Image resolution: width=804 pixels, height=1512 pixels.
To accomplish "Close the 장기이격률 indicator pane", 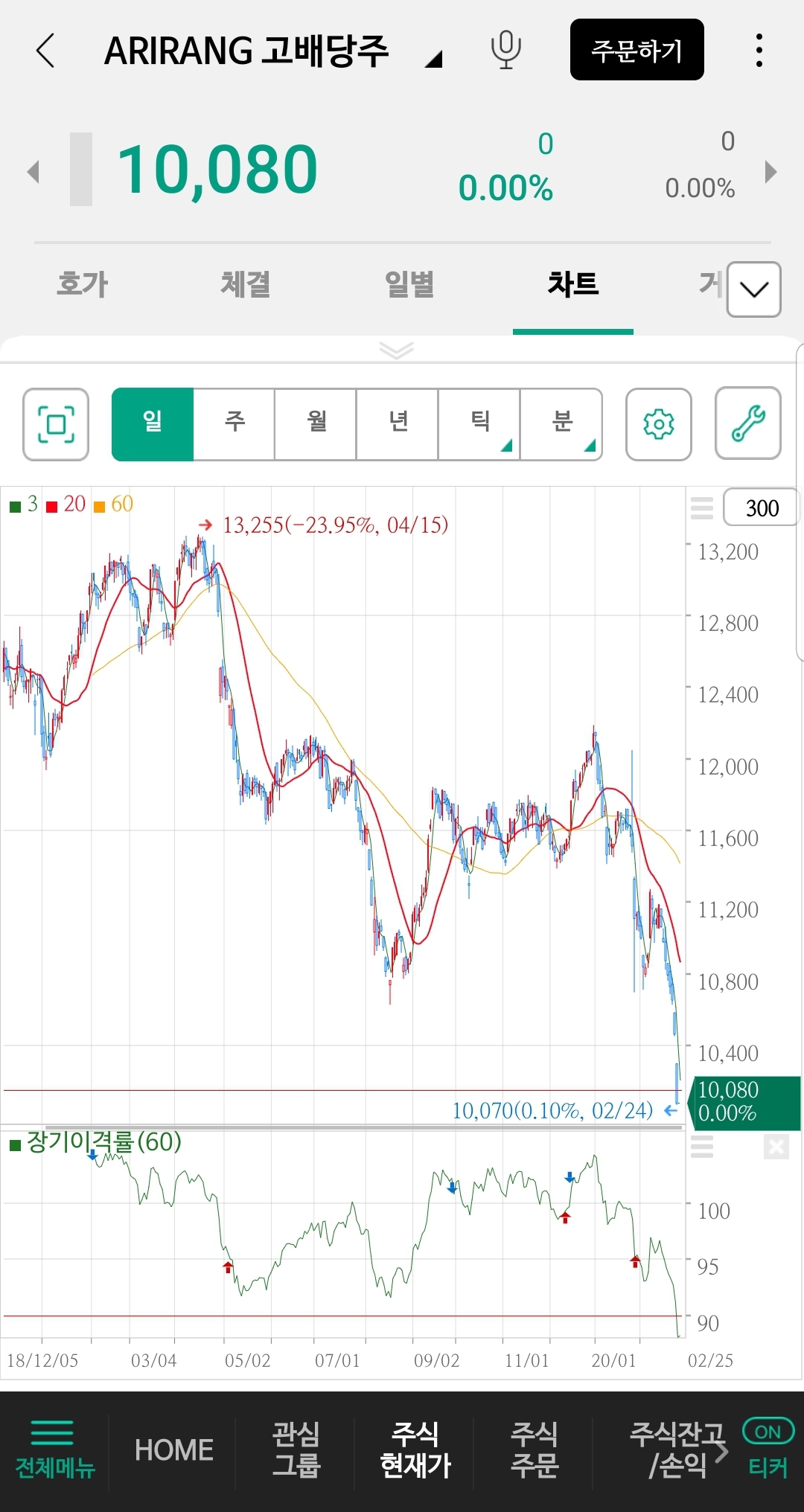I will coord(776,1147).
